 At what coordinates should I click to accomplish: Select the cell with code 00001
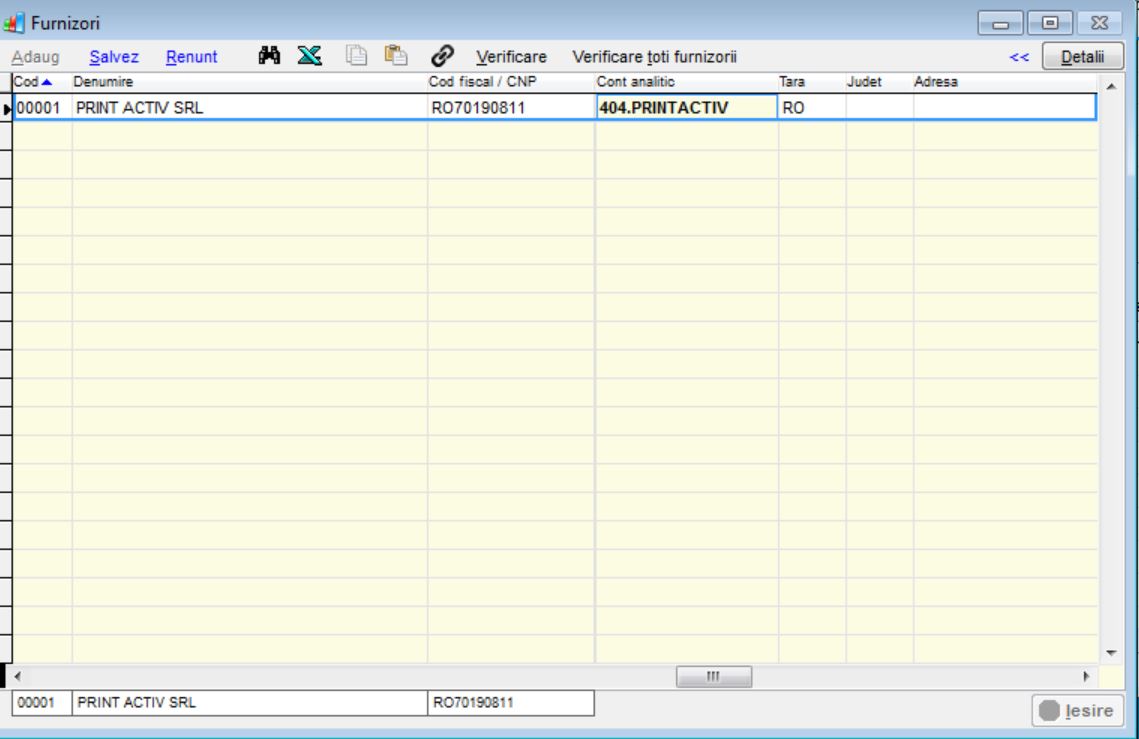pos(42,108)
